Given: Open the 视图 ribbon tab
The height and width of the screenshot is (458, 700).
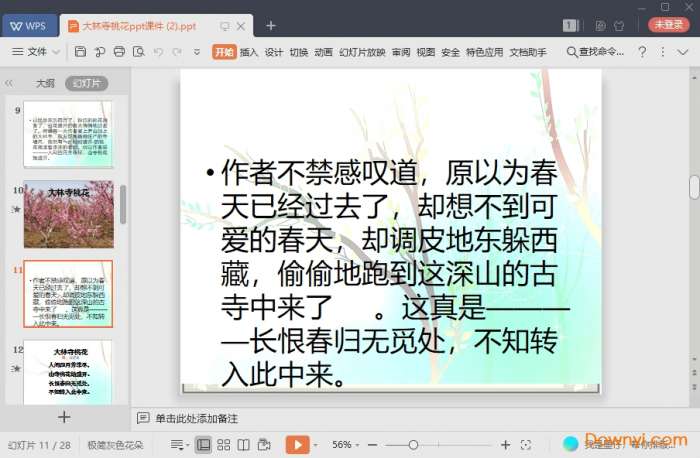Looking at the screenshot, I should pos(425,52).
